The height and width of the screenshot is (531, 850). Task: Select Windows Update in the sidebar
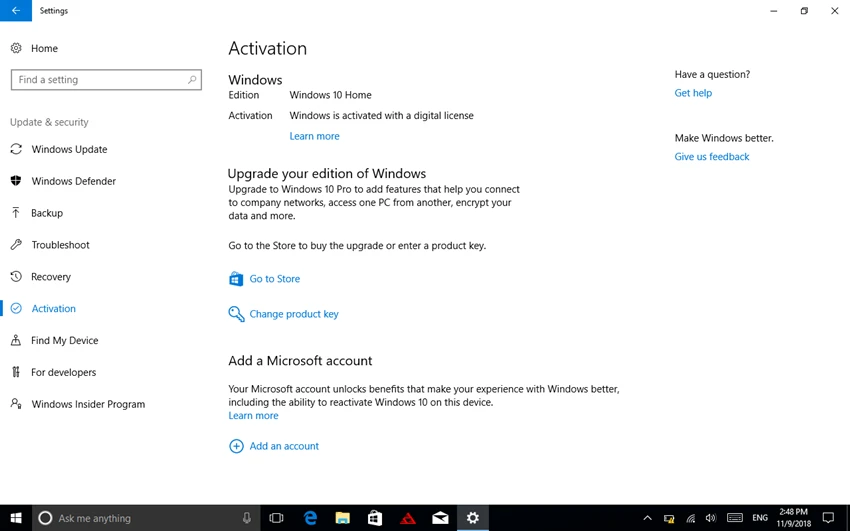(x=69, y=149)
